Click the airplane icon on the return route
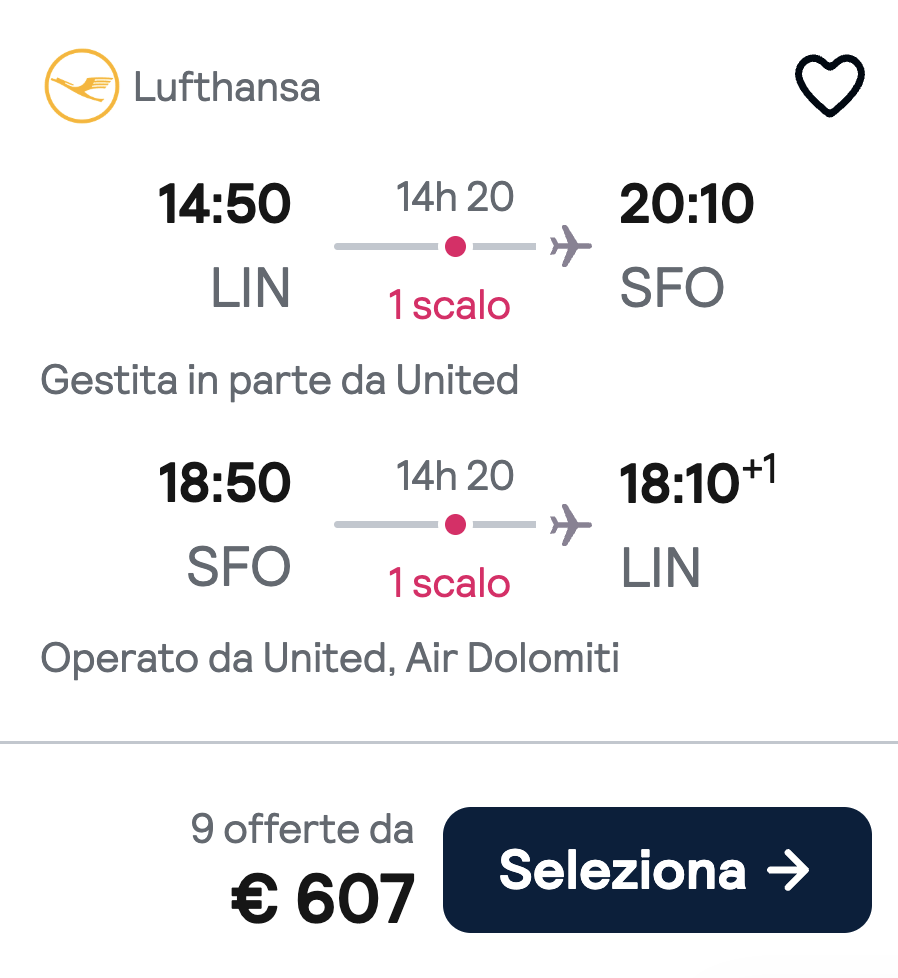Screen dimensions: 898x978 coord(570,523)
